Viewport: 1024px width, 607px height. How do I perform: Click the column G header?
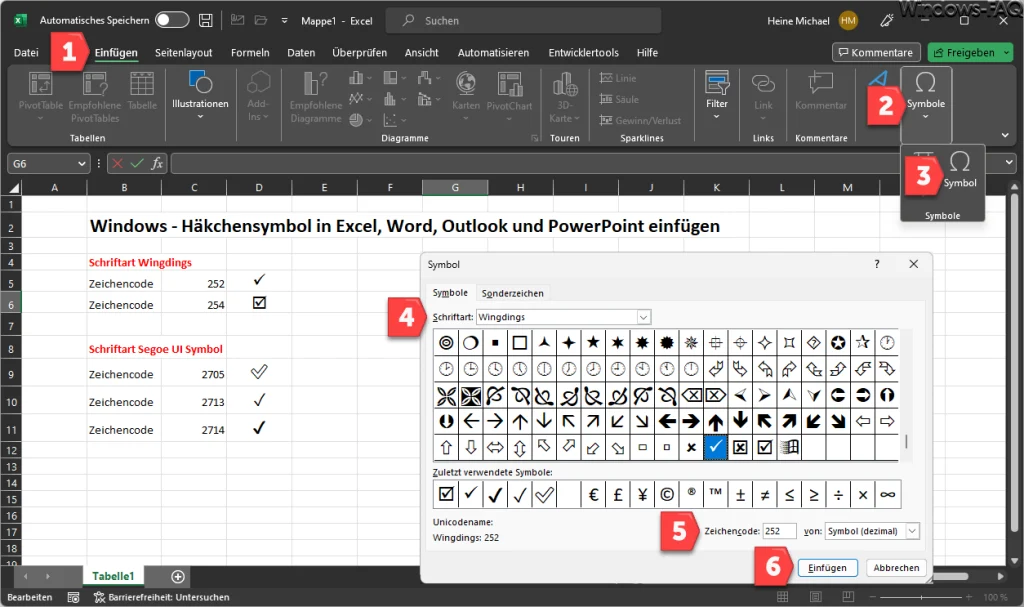click(x=455, y=188)
